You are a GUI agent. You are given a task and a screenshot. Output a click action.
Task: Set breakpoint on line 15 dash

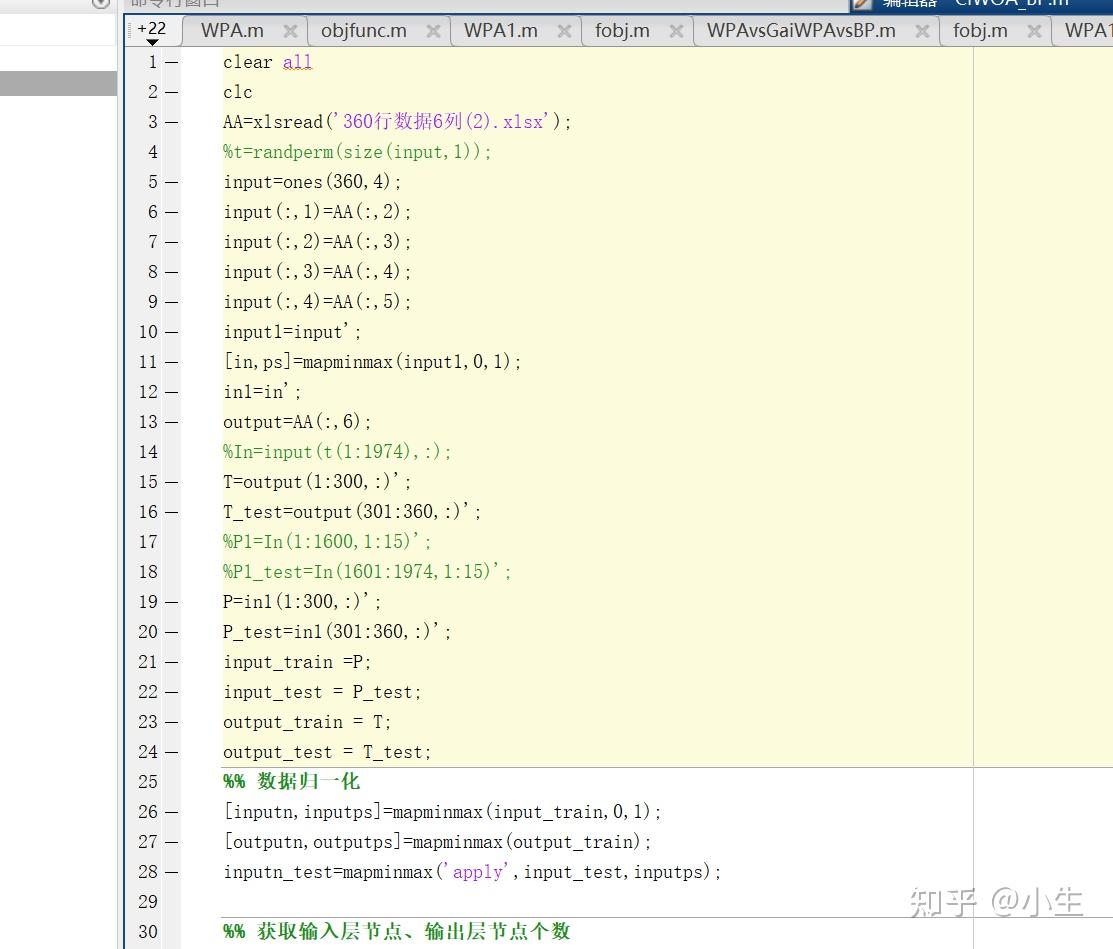coord(171,482)
